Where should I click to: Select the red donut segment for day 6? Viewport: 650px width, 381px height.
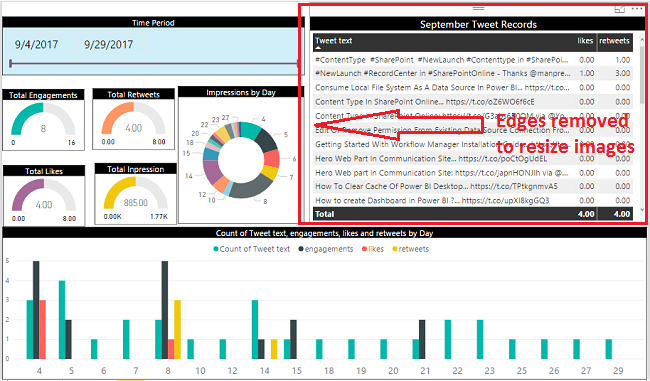(272, 159)
